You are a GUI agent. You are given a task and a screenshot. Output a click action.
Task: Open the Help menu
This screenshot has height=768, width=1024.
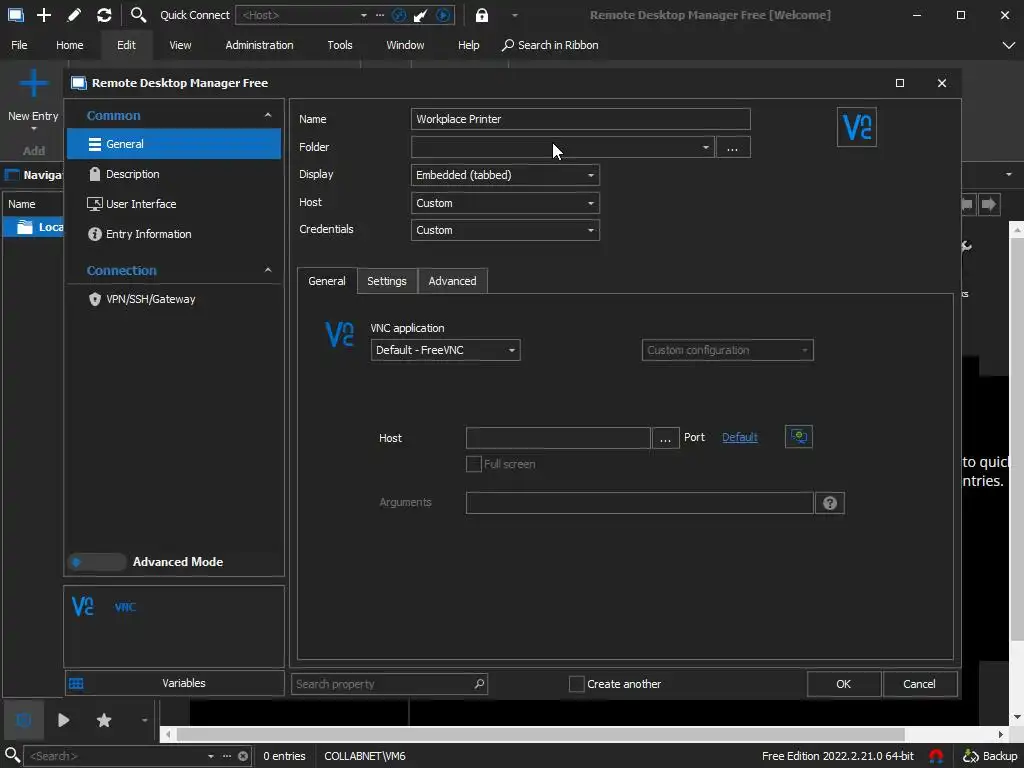468,45
